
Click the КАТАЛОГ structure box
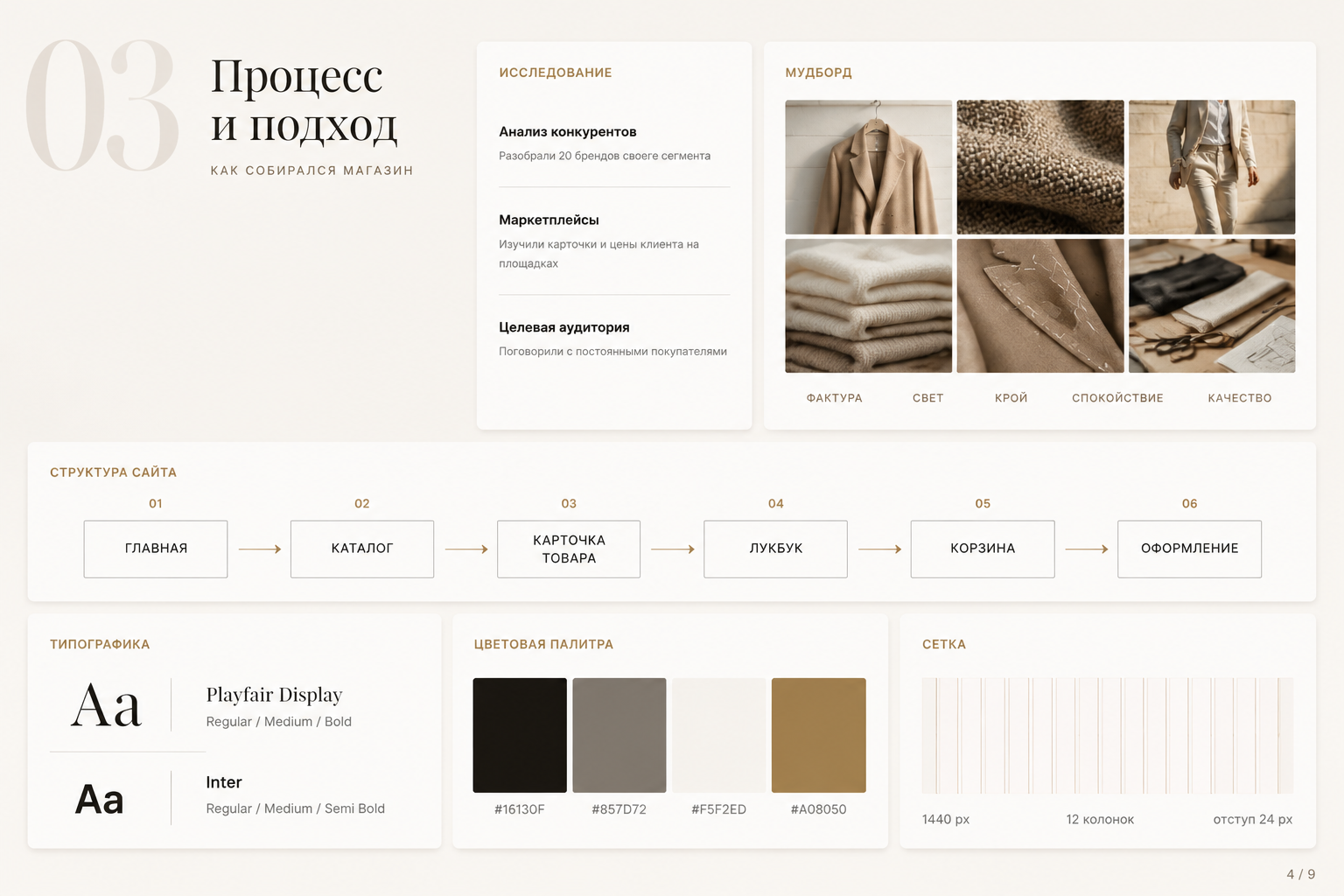click(x=362, y=549)
